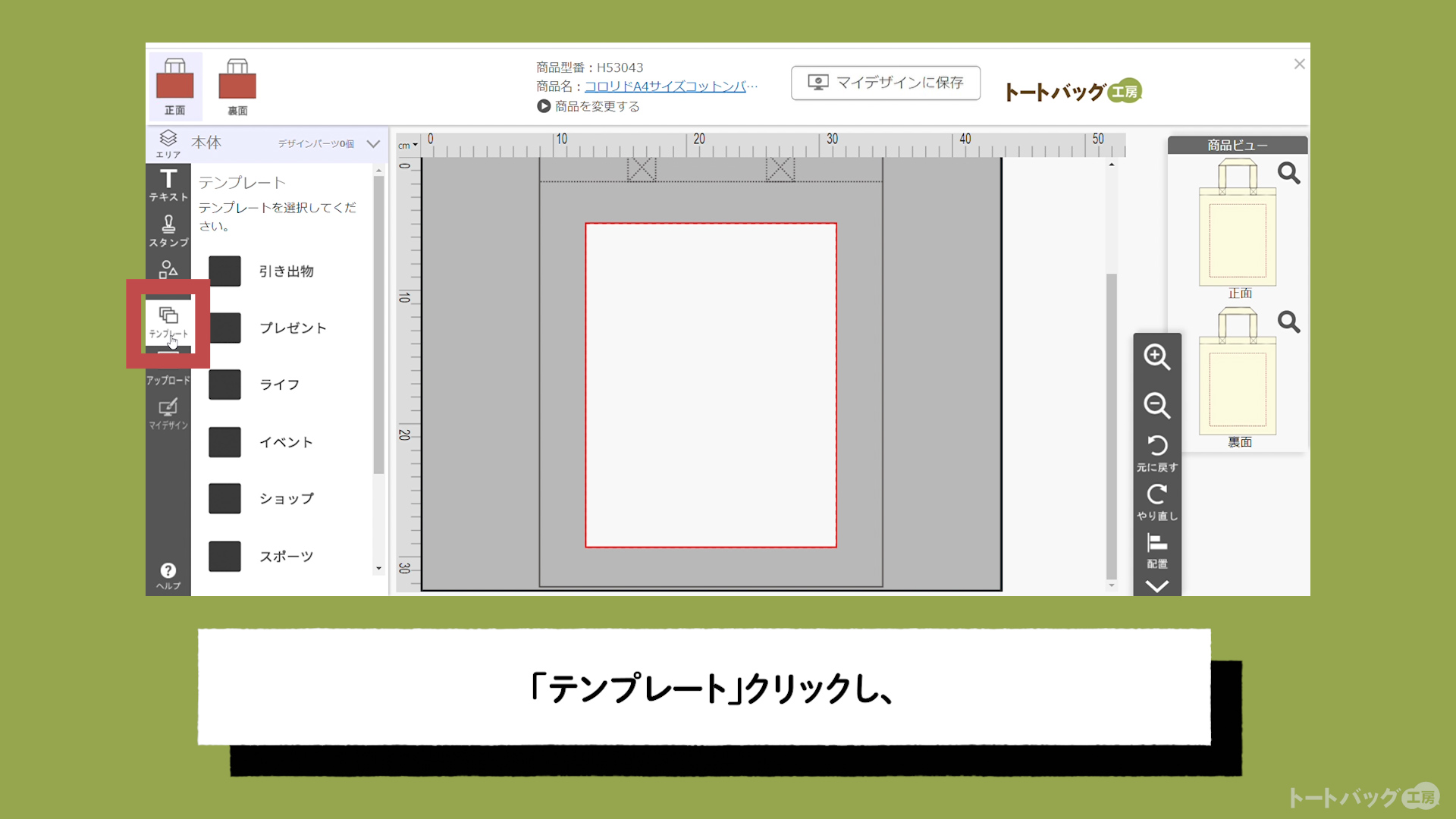Open the エリア layers icon
The image size is (1456, 819).
pyautogui.click(x=168, y=143)
